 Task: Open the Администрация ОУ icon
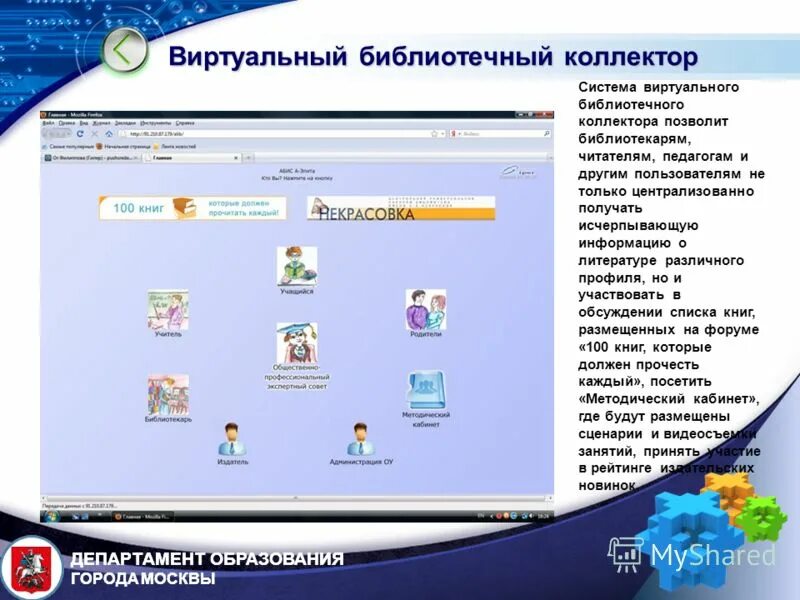point(359,435)
